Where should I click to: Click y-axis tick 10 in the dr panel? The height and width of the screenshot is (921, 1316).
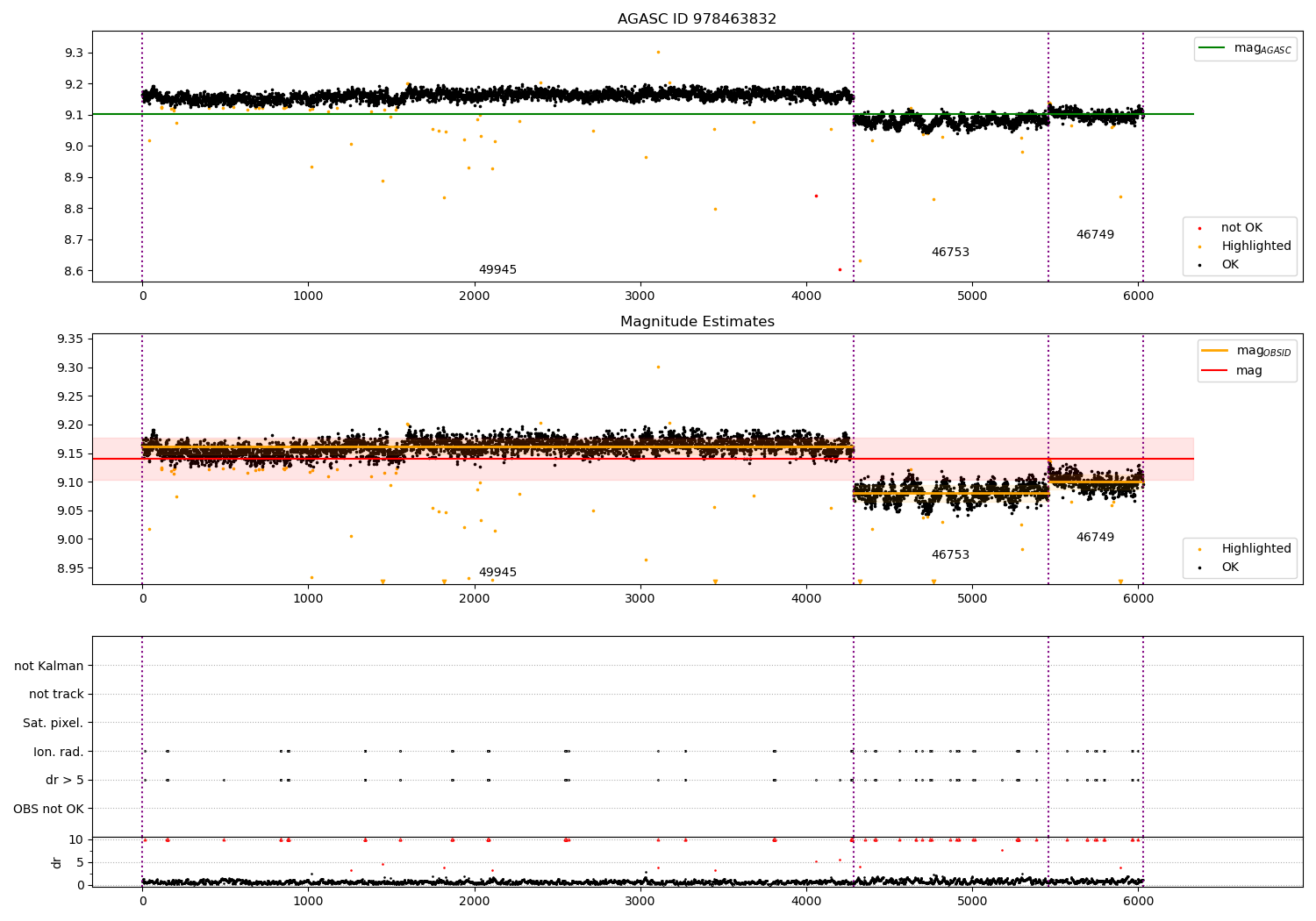[x=77, y=839]
